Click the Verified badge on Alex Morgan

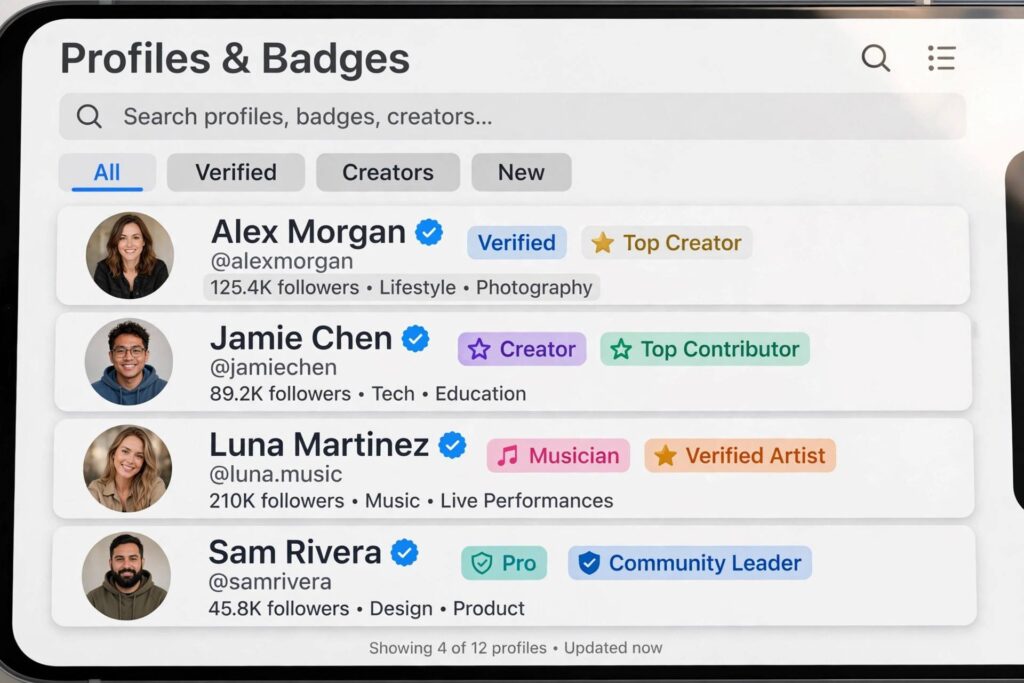(517, 243)
